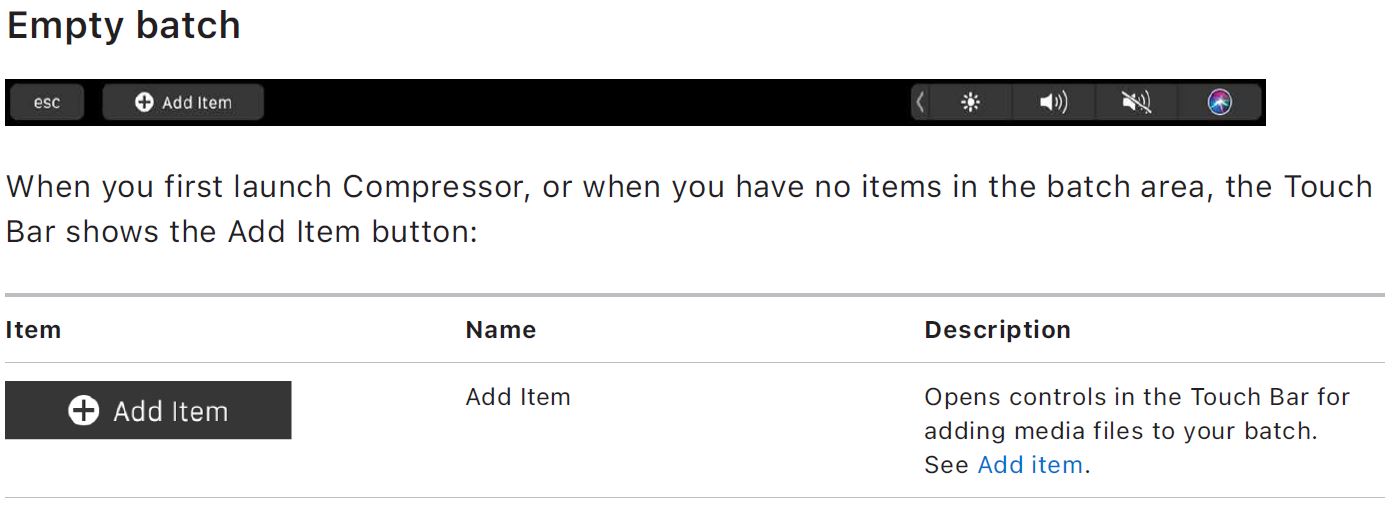Viewport: 1395px width, 508px height.
Task: Click the large Add Item image in table
Action: pyautogui.click(x=148, y=410)
